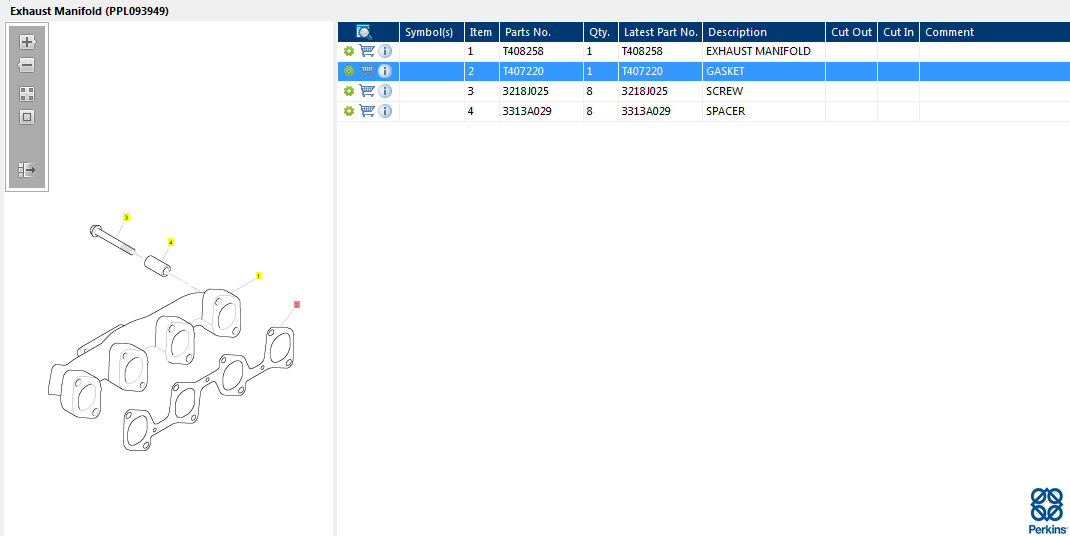Show info for EXHAUST MANIFOLD row
The image size is (1070, 536).
pyautogui.click(x=385, y=51)
